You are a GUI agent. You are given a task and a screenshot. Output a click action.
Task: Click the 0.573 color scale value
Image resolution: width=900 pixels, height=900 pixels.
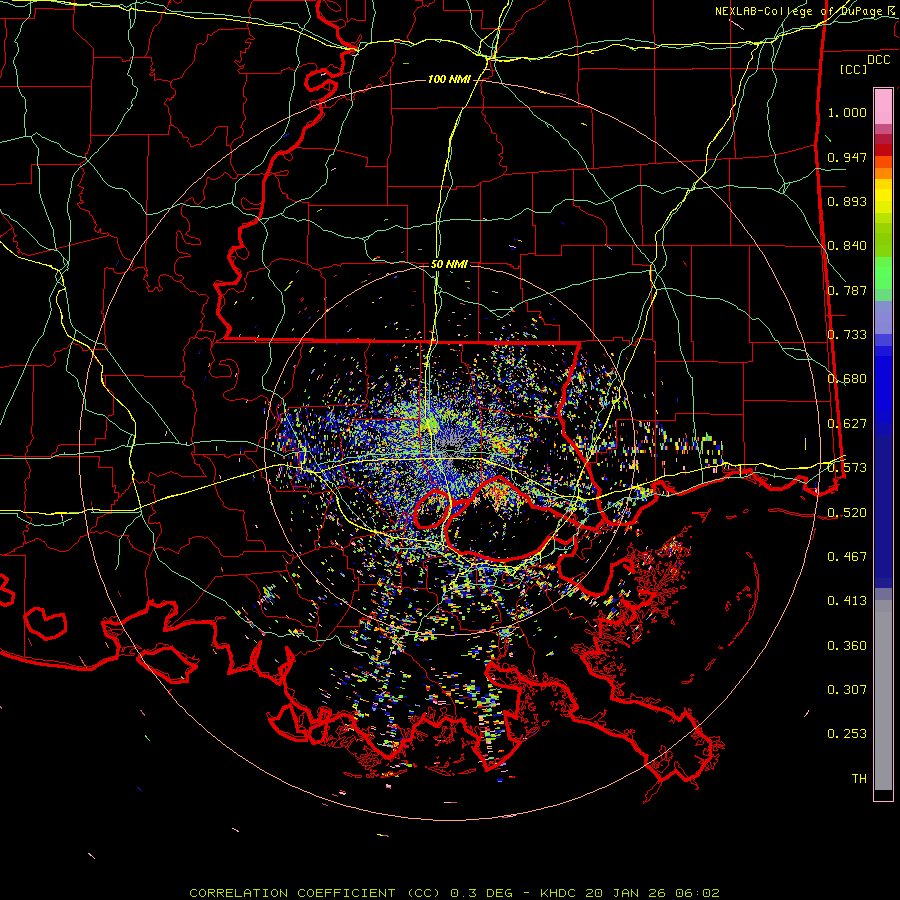(847, 468)
